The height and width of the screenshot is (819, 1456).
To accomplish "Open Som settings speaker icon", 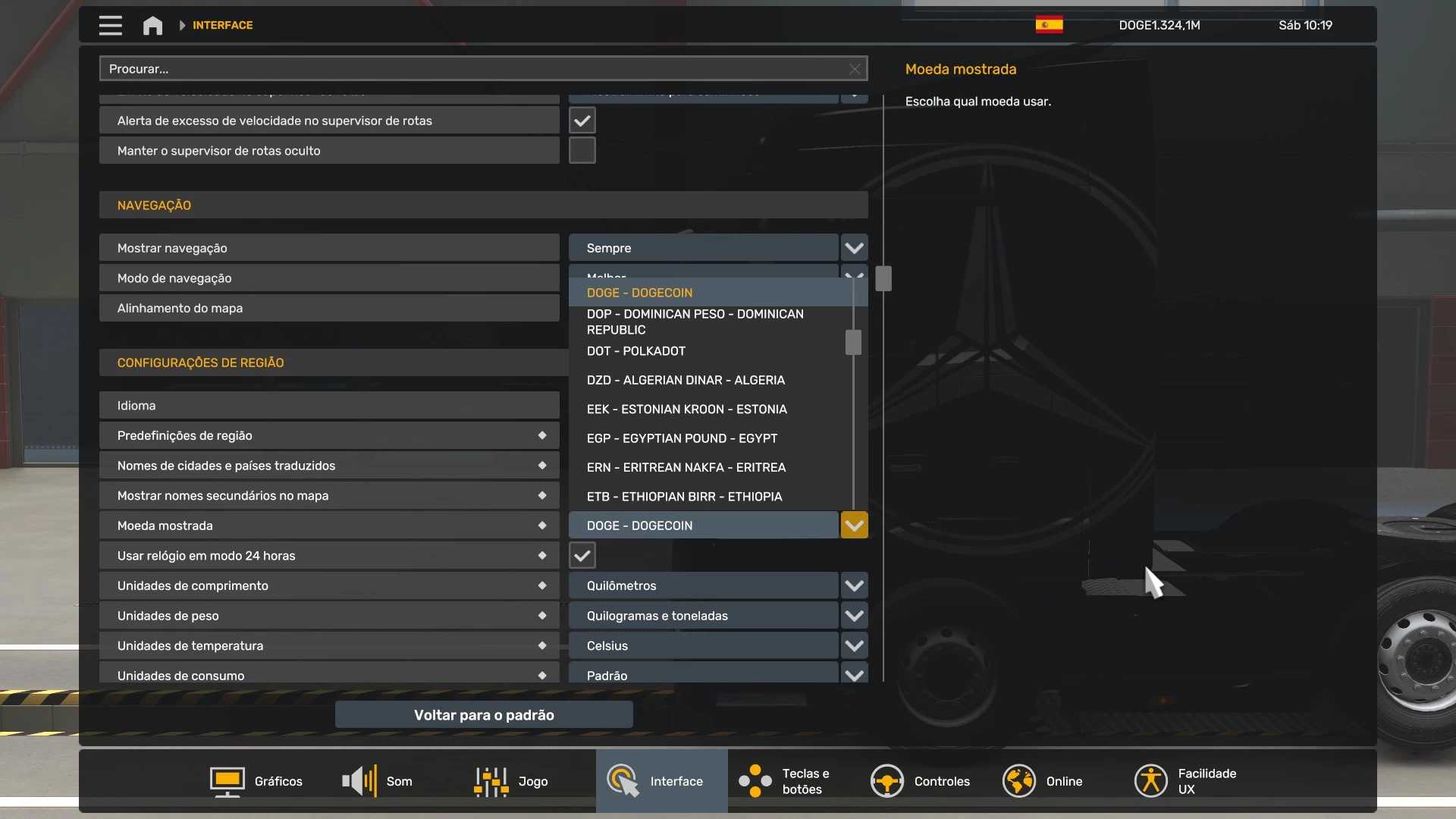I will coord(359,781).
